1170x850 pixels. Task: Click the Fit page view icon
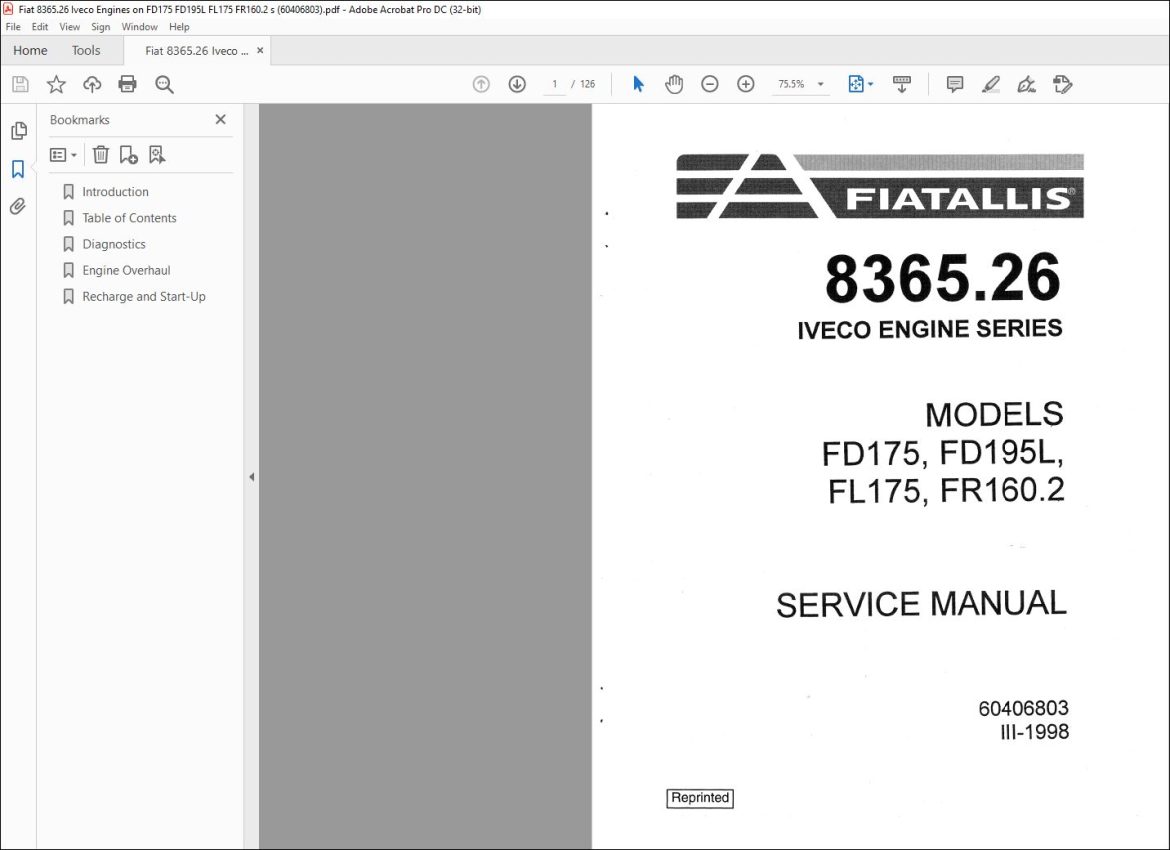(x=856, y=84)
